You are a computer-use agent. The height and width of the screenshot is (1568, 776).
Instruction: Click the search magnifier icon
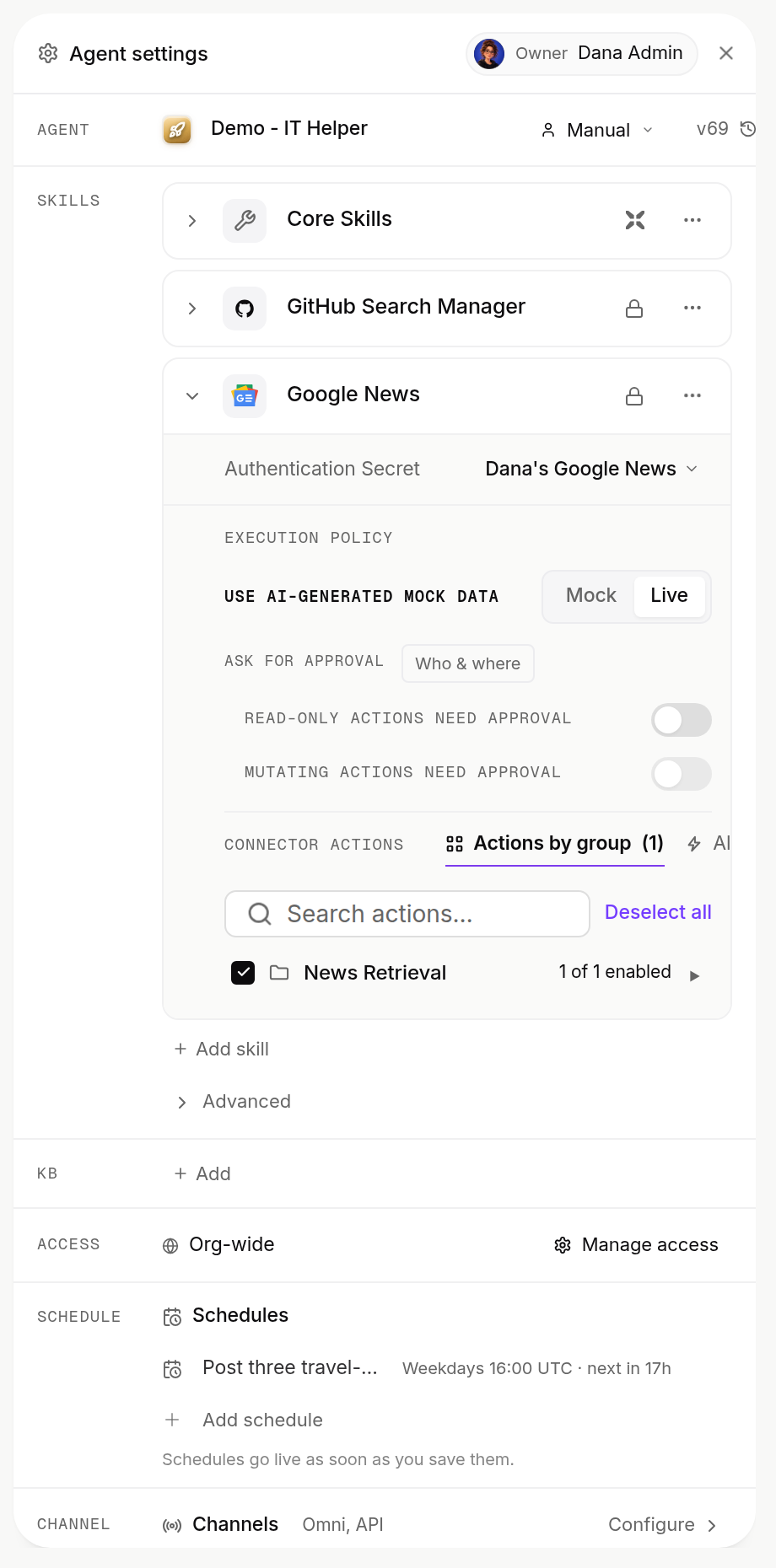tap(260, 914)
